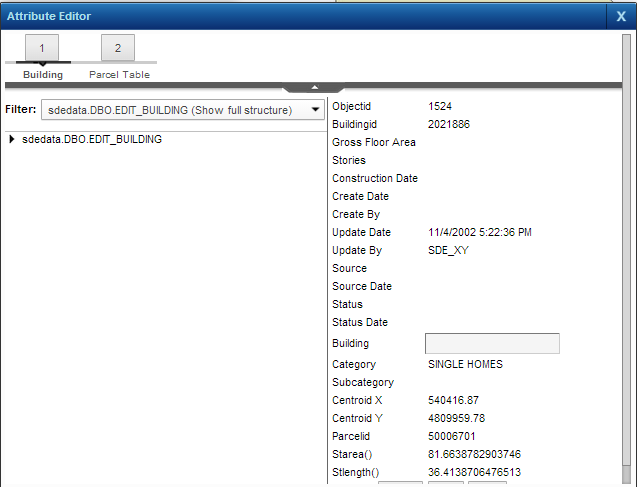The image size is (637, 487).
Task: Click the Gross Floor Area label
Action: pyautogui.click(x=374, y=142)
